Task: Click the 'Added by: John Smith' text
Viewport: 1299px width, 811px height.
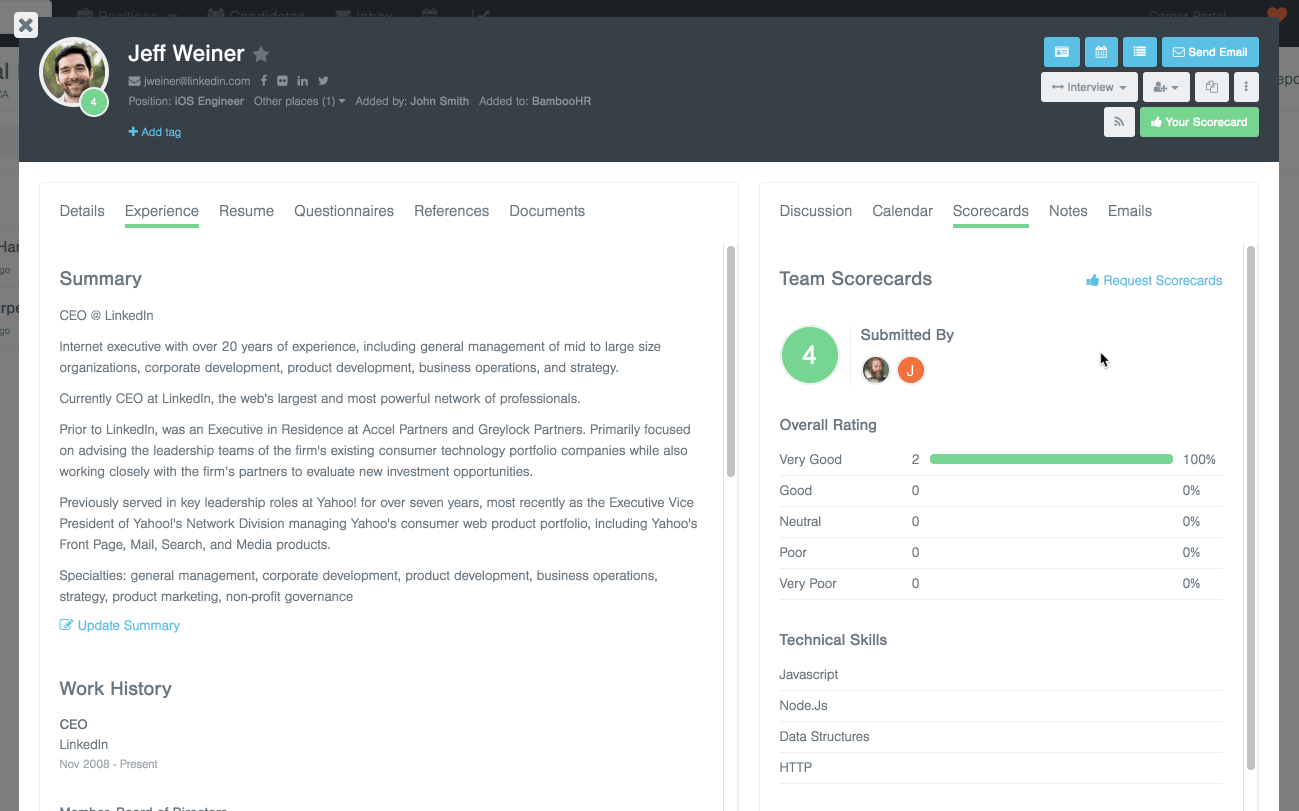Action: coord(412,101)
